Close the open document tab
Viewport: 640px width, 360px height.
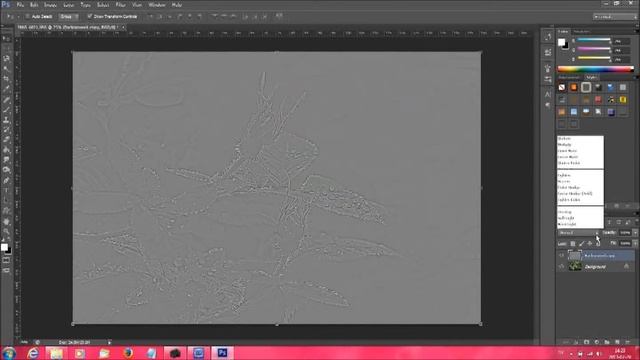123,27
